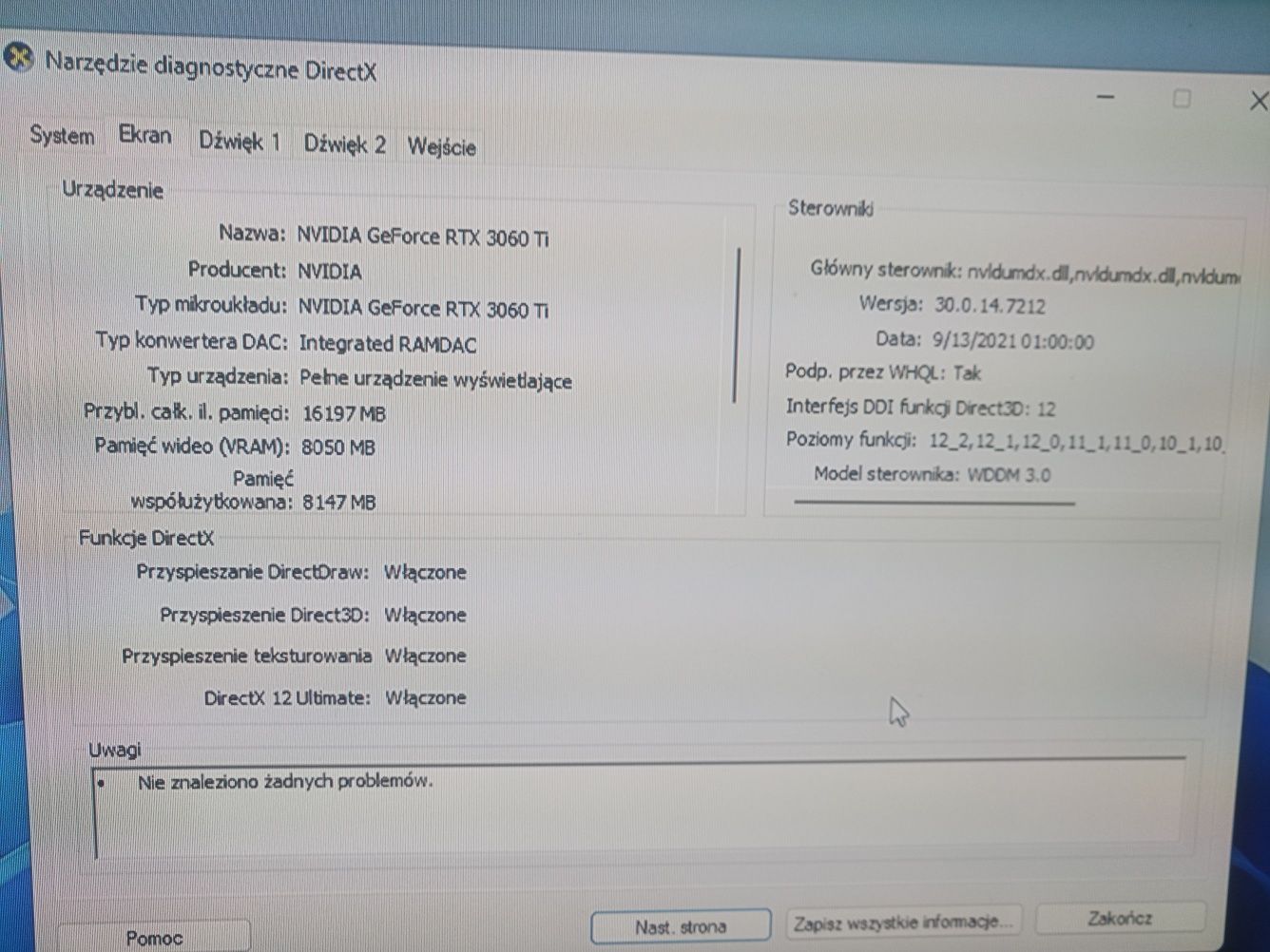Image resolution: width=1270 pixels, height=952 pixels.
Task: Click the DirectX 12 Ultimate Włączone value
Action: [425, 698]
